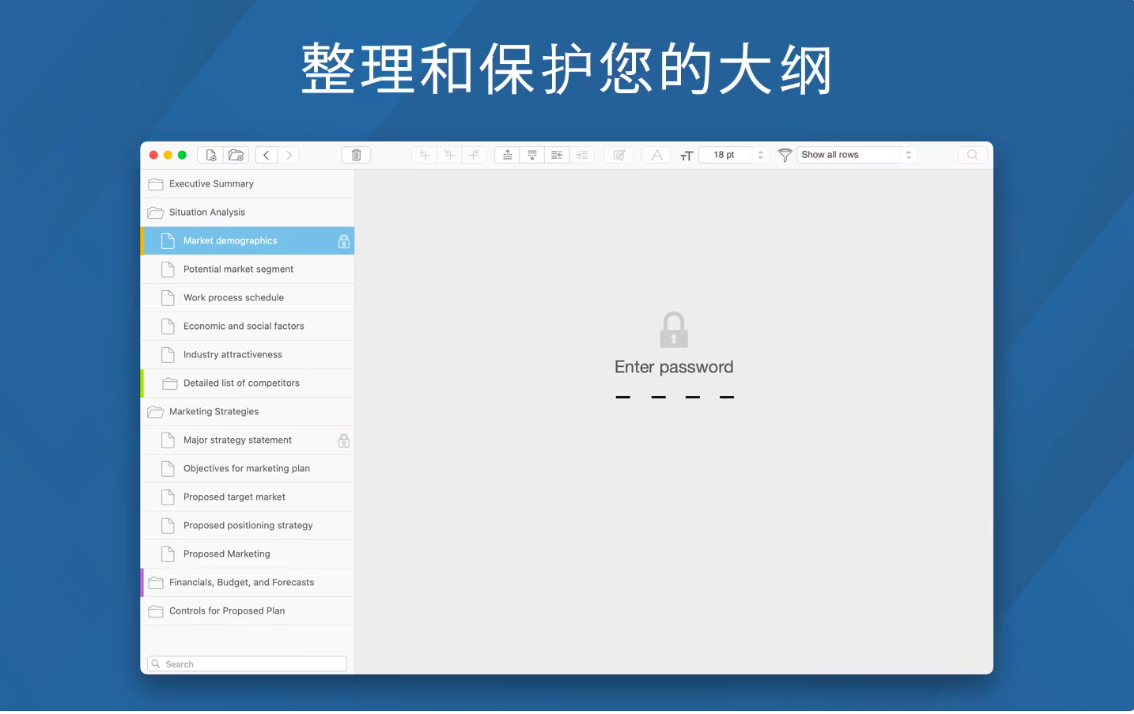
Task: Select Potential market segment item
Action: coord(238,269)
